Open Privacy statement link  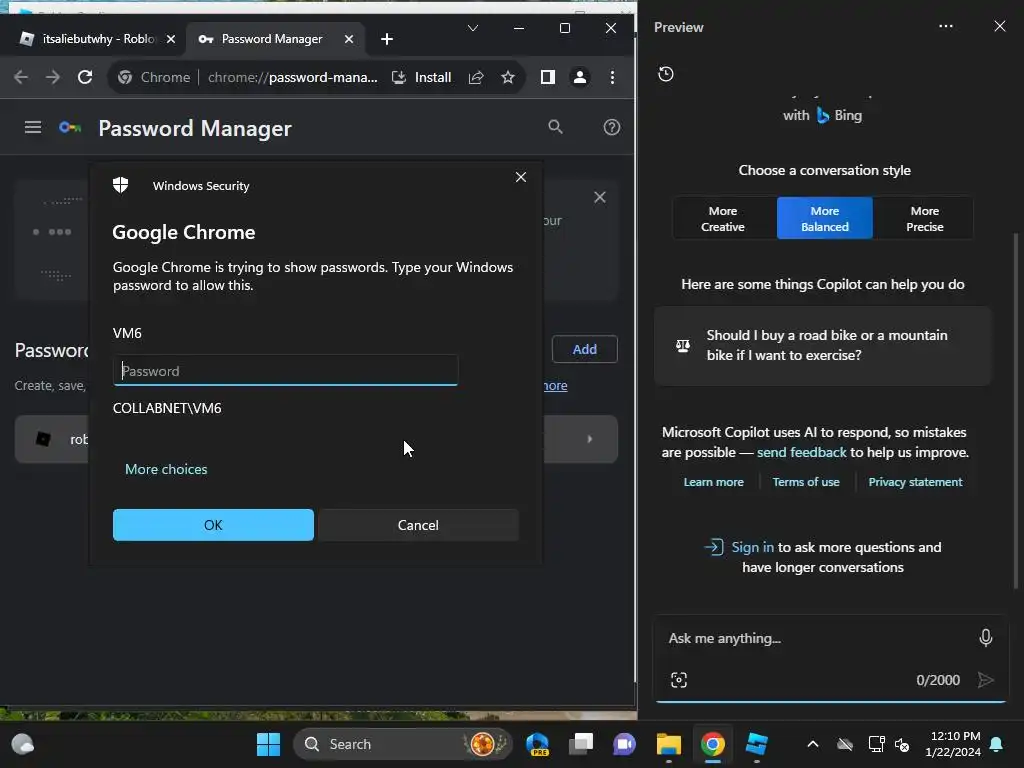pyautogui.click(x=915, y=482)
